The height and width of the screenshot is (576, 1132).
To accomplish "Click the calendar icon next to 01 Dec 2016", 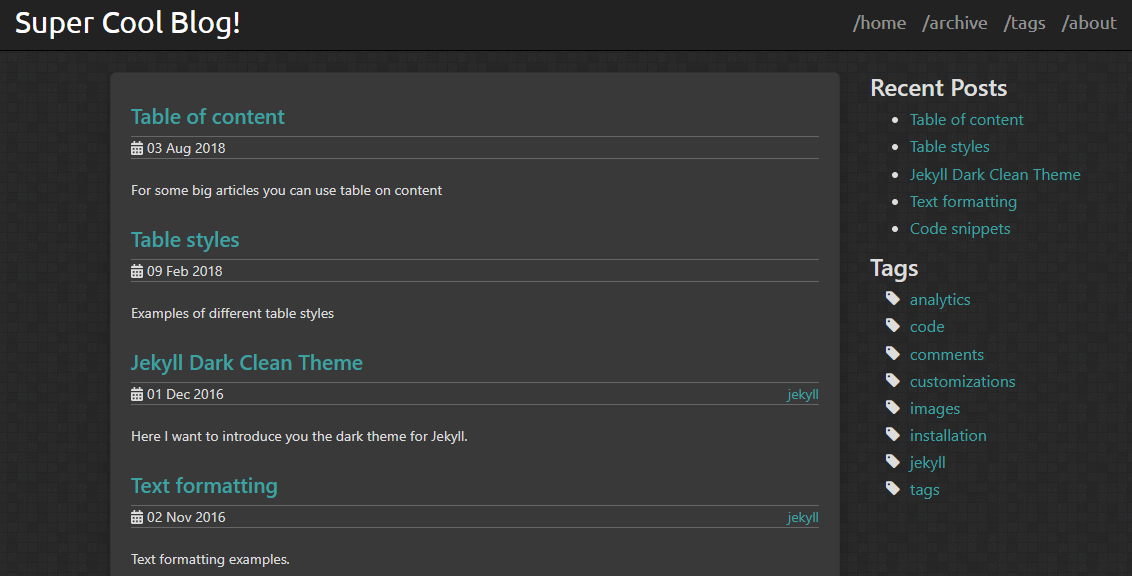I will (136, 394).
